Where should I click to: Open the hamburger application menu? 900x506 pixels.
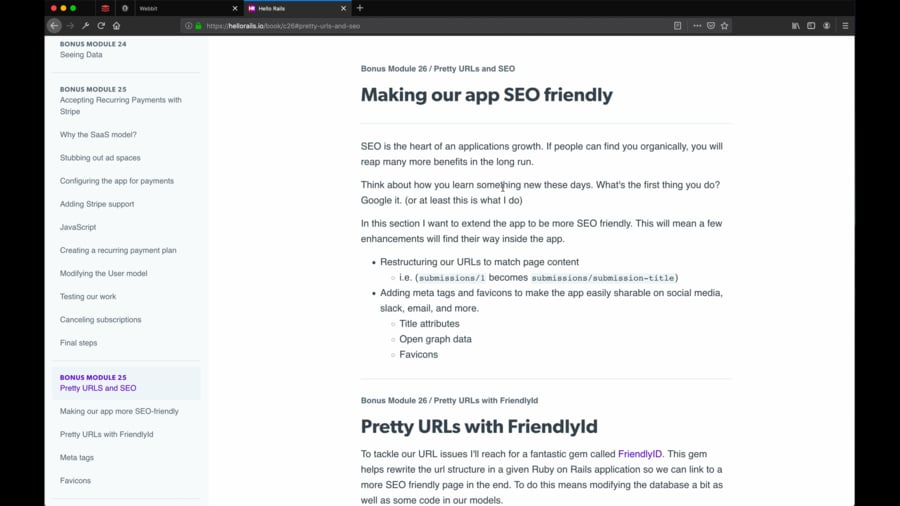tap(845, 26)
